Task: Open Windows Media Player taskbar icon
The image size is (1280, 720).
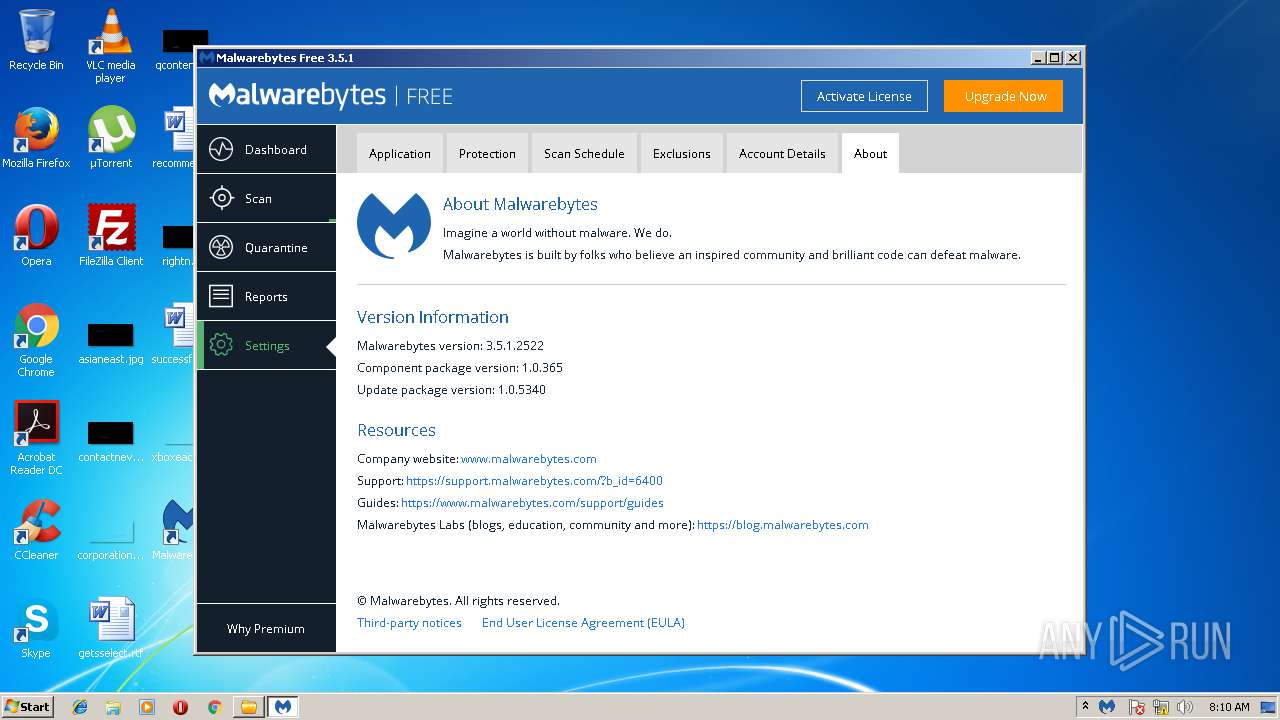Action: (147, 707)
